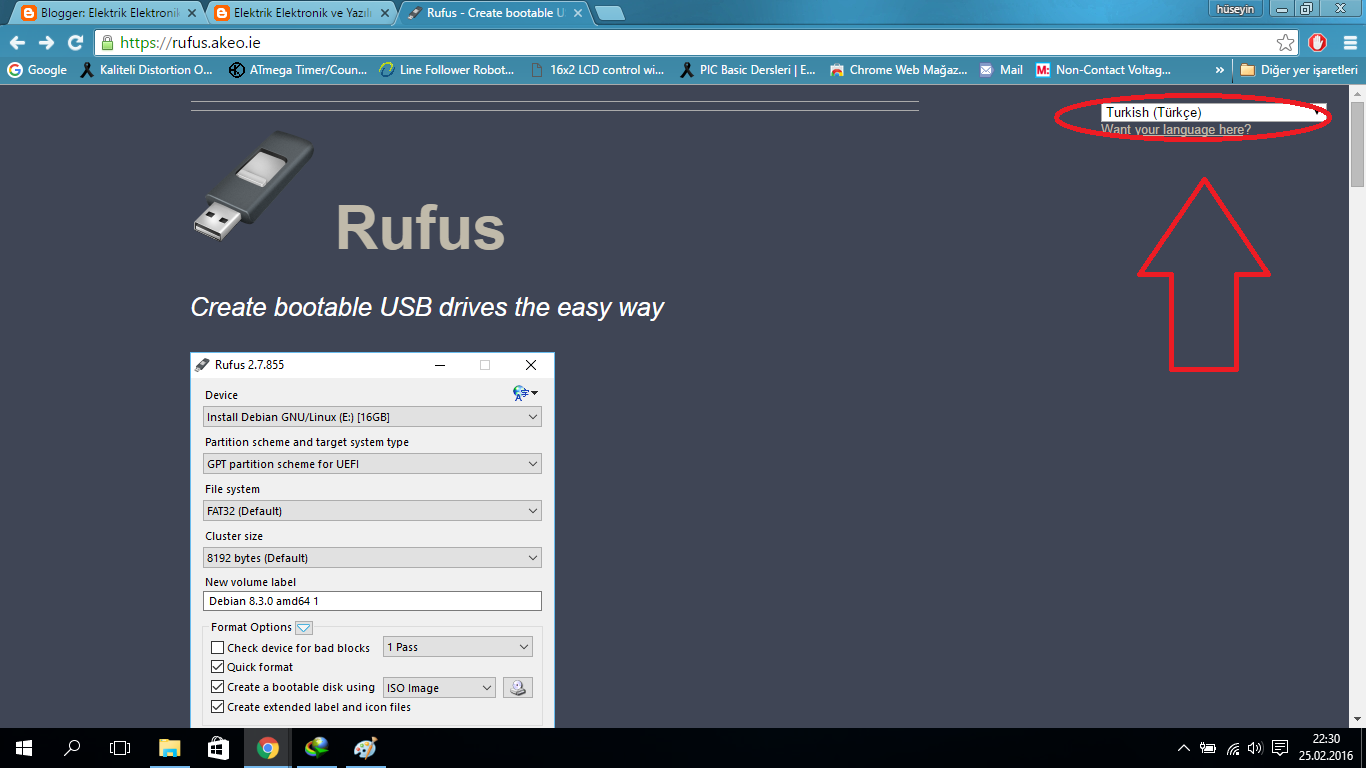
Task: Open Task View on the taskbar
Action: [120, 748]
